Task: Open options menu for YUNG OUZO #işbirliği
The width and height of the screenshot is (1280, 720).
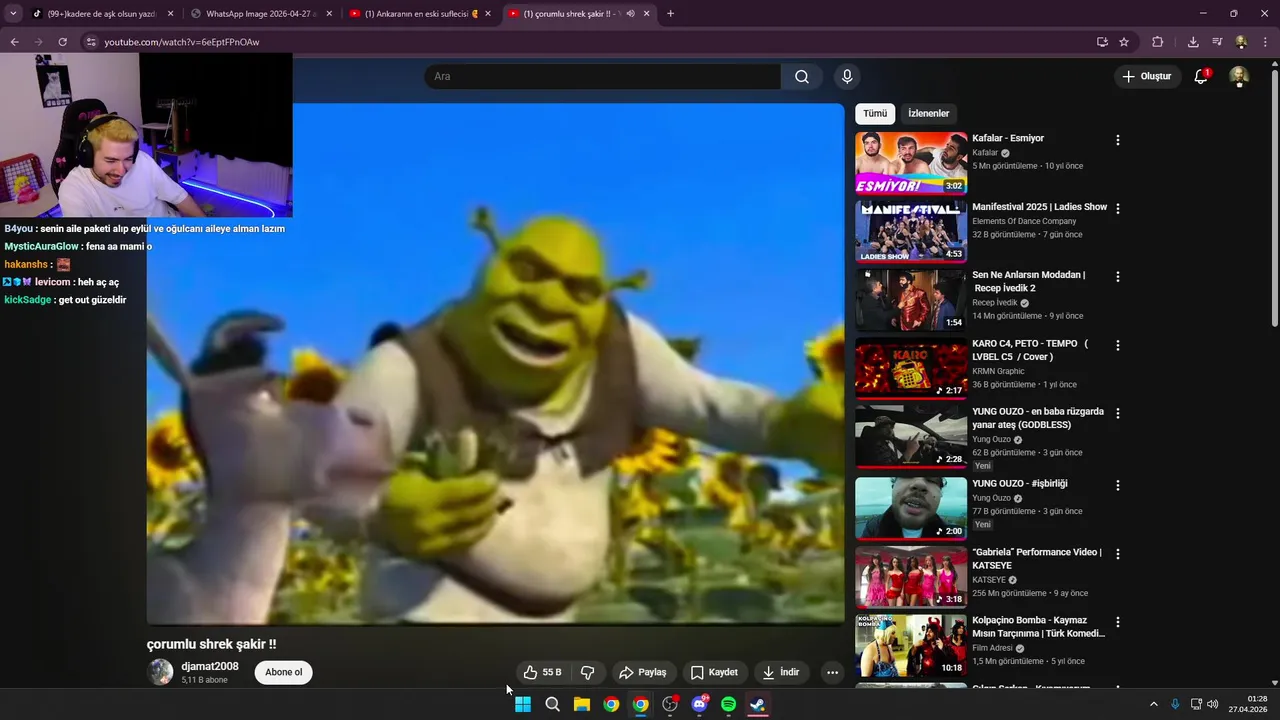Action: pos(1118,485)
